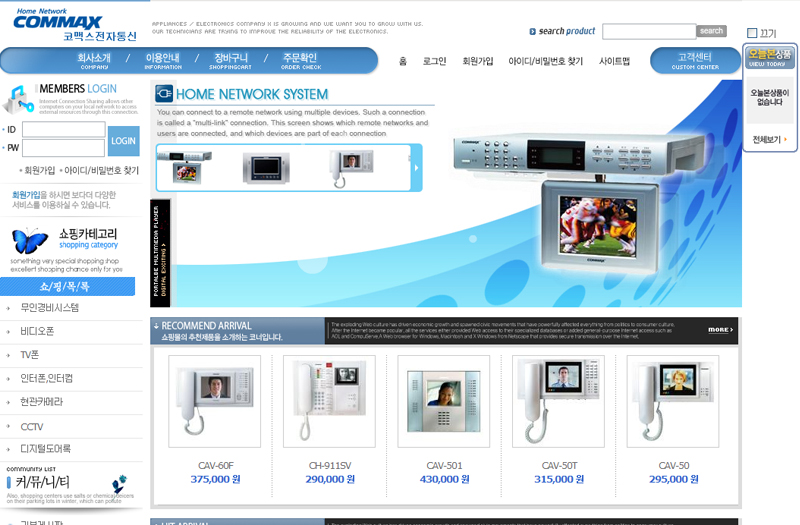Open the 고객센터 Custom Center button
This screenshot has height=525, width=800.
695,61
